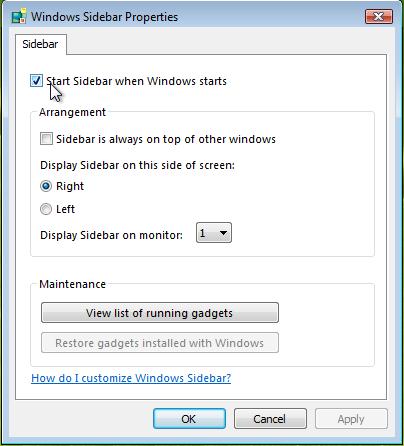Viewport: 404px width, 446px height.
Task: Choose the Left radio button
Action: (x=46, y=209)
